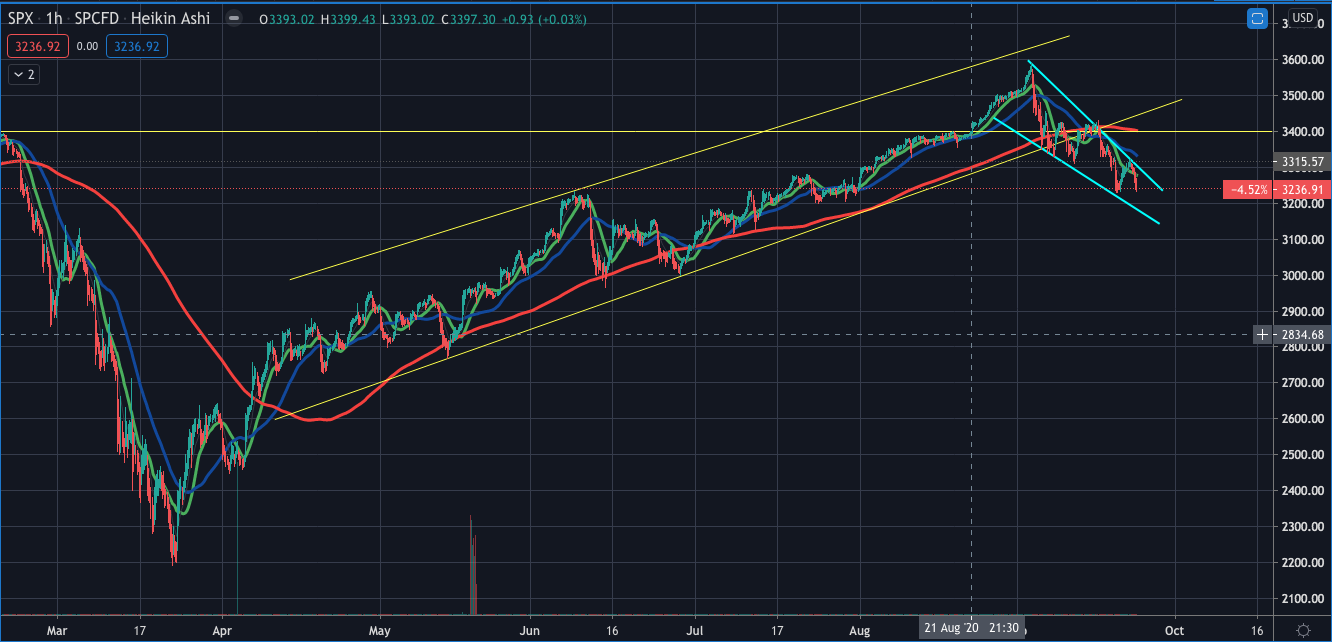Click the red -4.52% current price label
Image resolution: width=1332 pixels, height=642 pixels.
point(1250,189)
